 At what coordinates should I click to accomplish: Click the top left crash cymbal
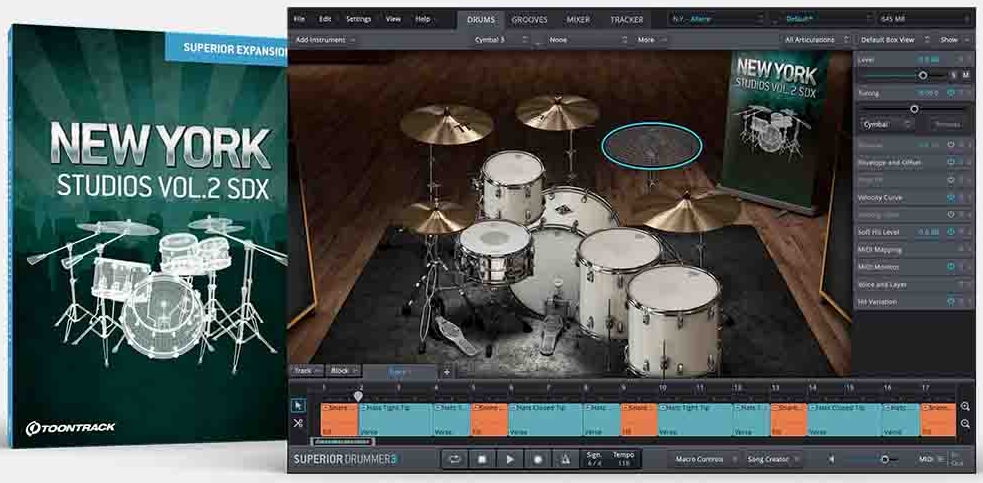coord(446,124)
